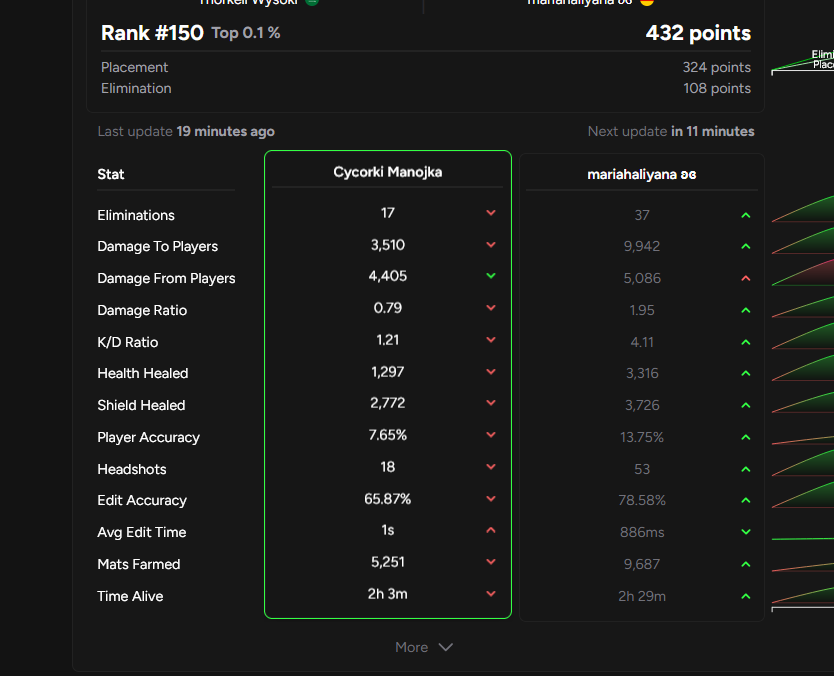Image resolution: width=834 pixels, height=676 pixels.
Task: Click the red down arrow beside 1,297
Action: pos(491,371)
